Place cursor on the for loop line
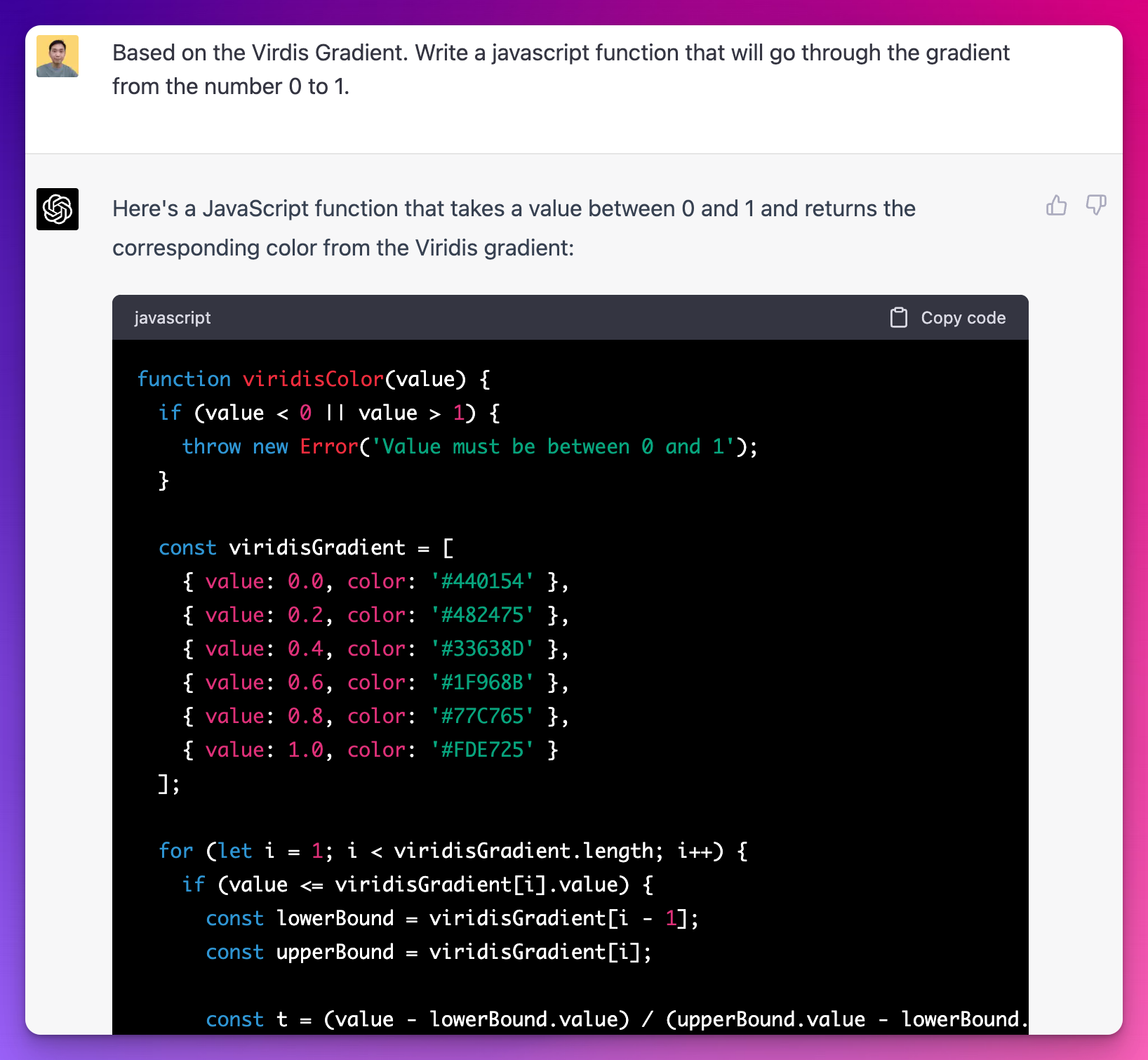Screen dimensions: 1148x1060 (453, 851)
